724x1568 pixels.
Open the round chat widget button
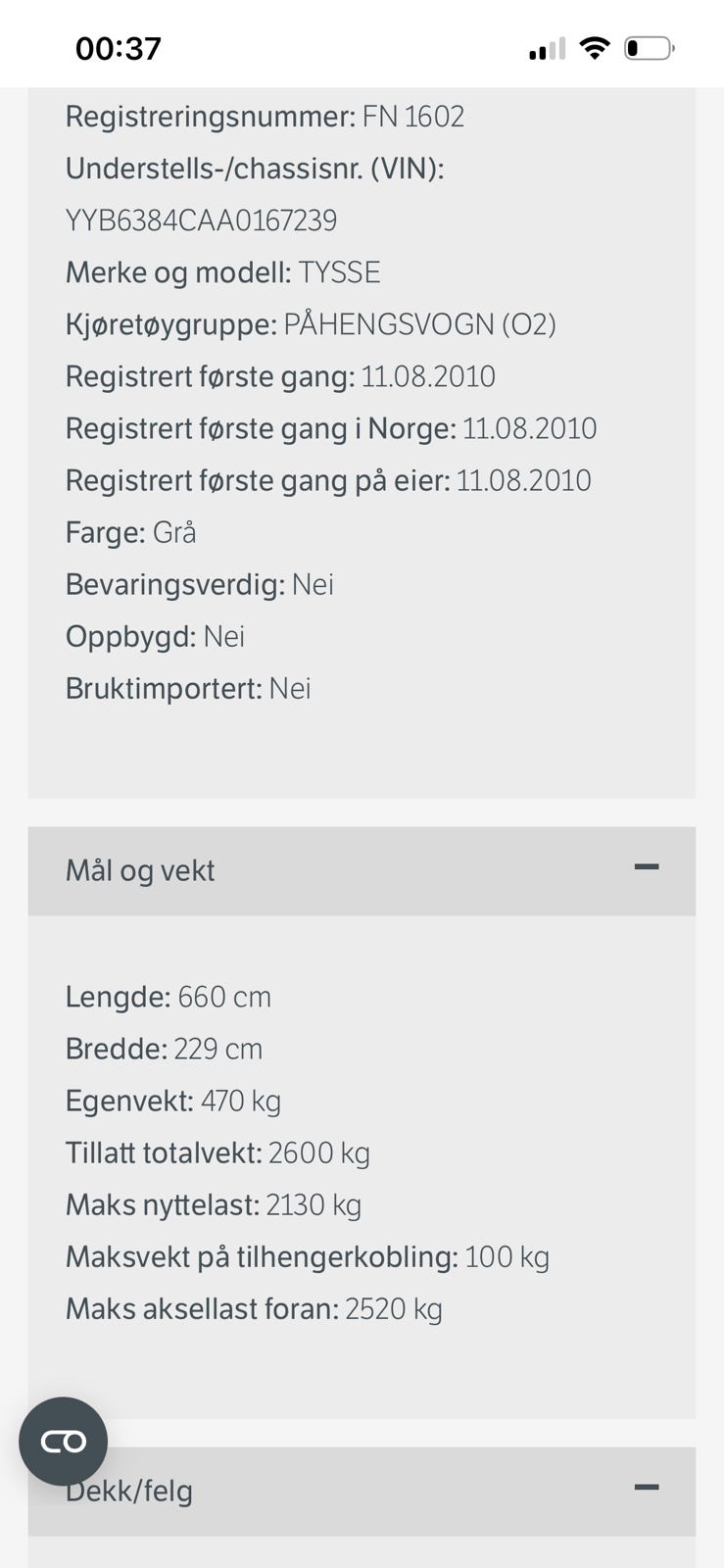point(64,1442)
